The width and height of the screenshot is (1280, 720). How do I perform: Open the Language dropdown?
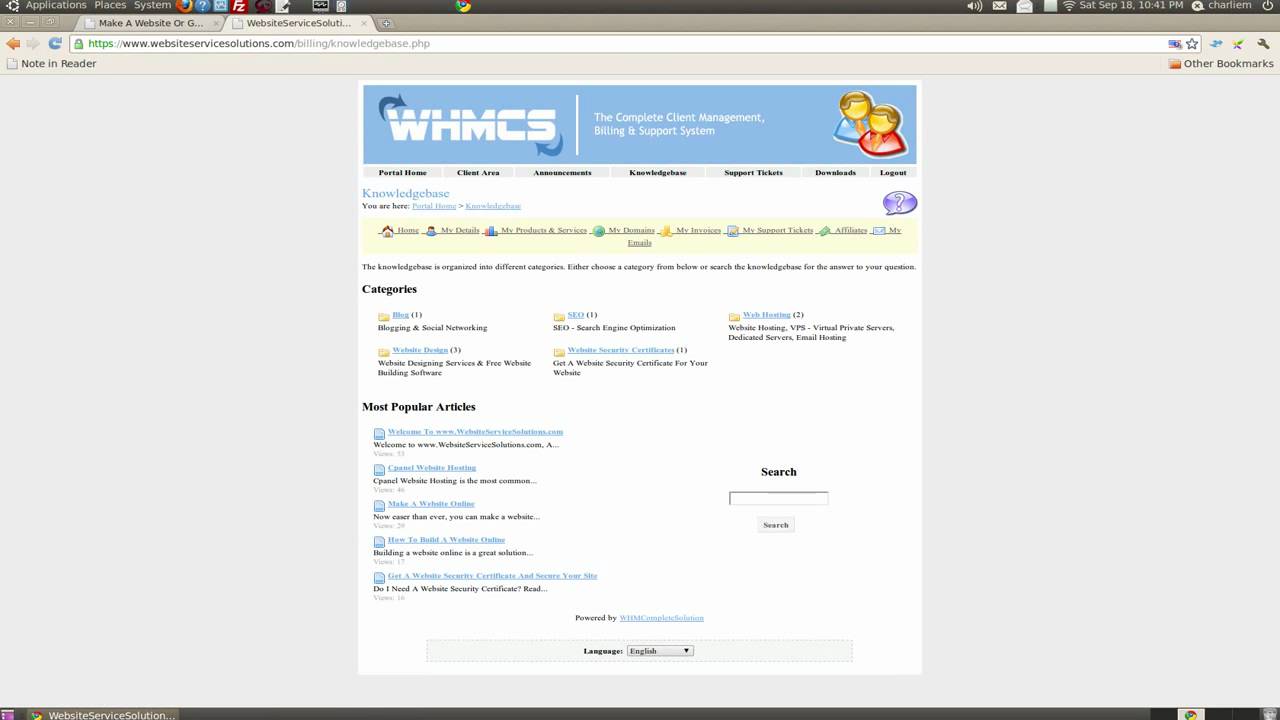point(660,651)
